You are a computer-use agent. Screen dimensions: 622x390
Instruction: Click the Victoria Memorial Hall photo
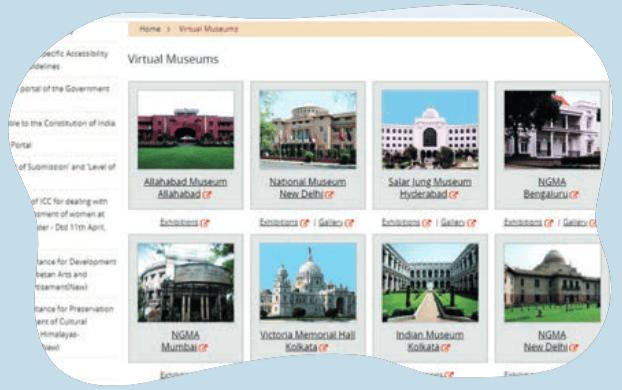coord(308,282)
